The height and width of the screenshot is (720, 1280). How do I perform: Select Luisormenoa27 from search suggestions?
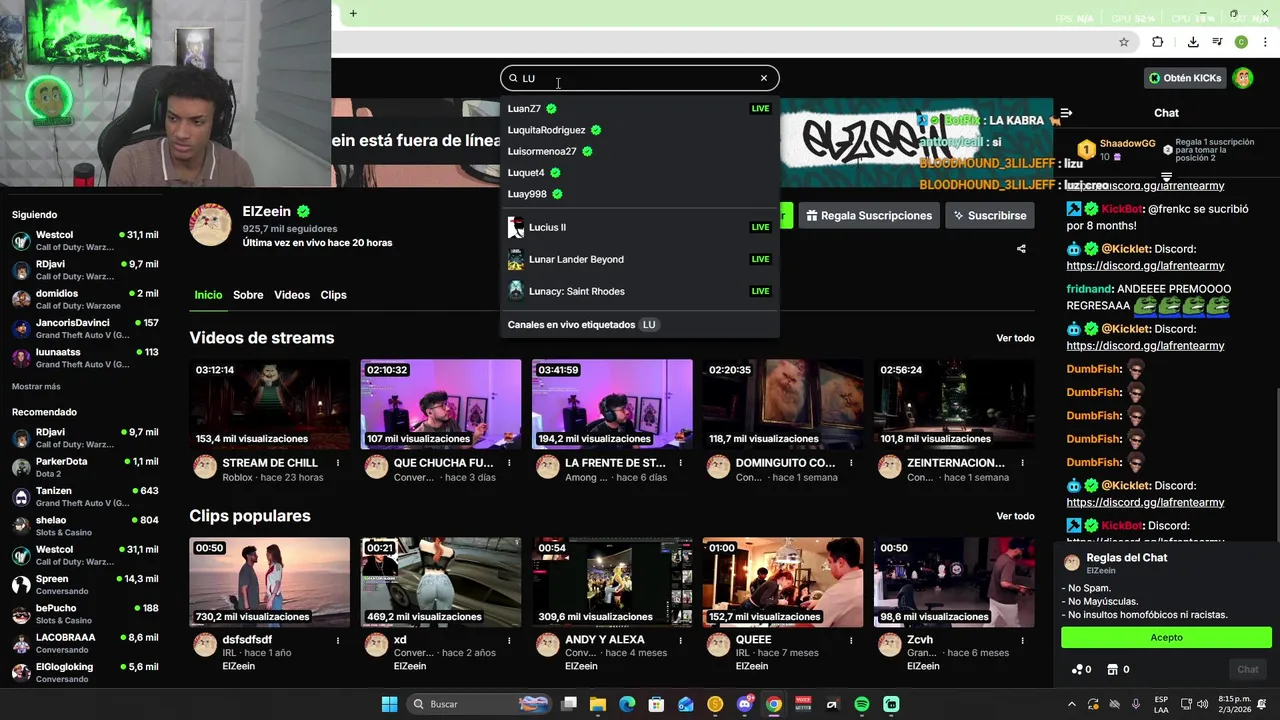639,151
